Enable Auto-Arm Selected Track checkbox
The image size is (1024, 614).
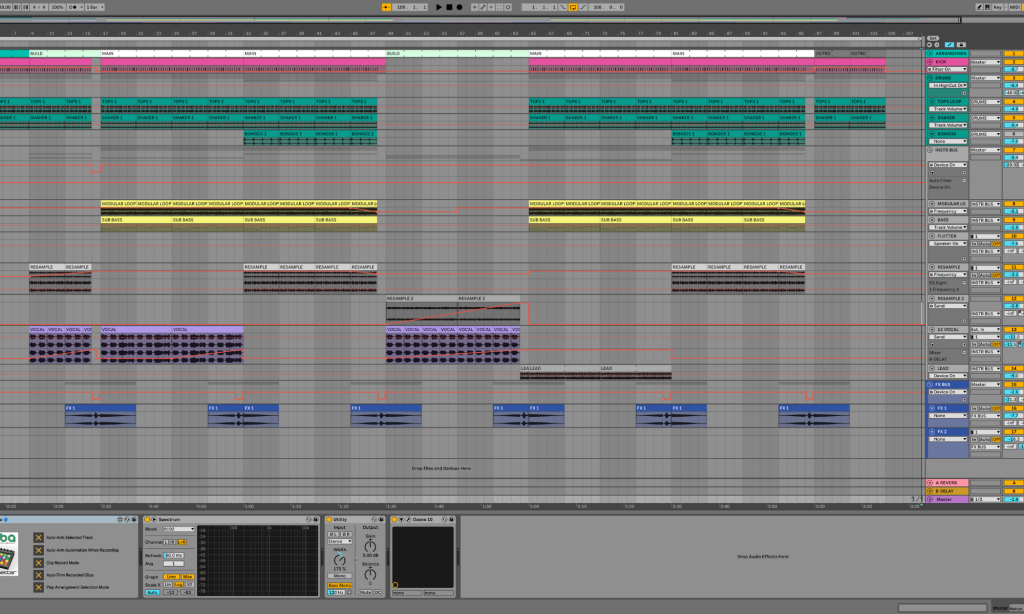tap(39, 537)
